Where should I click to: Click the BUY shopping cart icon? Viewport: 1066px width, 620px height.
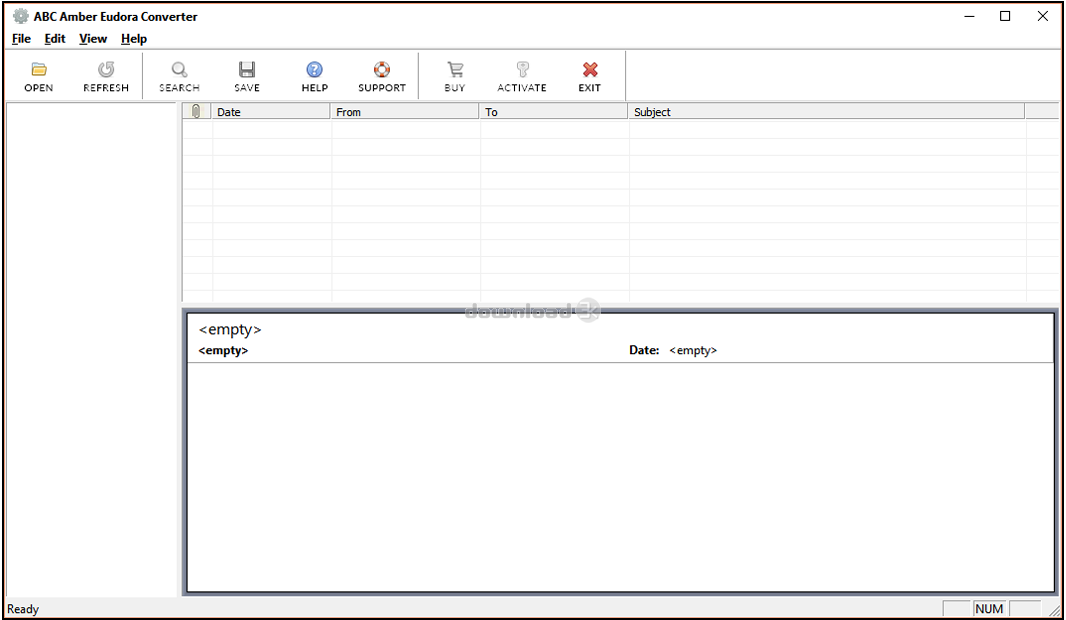point(455,77)
